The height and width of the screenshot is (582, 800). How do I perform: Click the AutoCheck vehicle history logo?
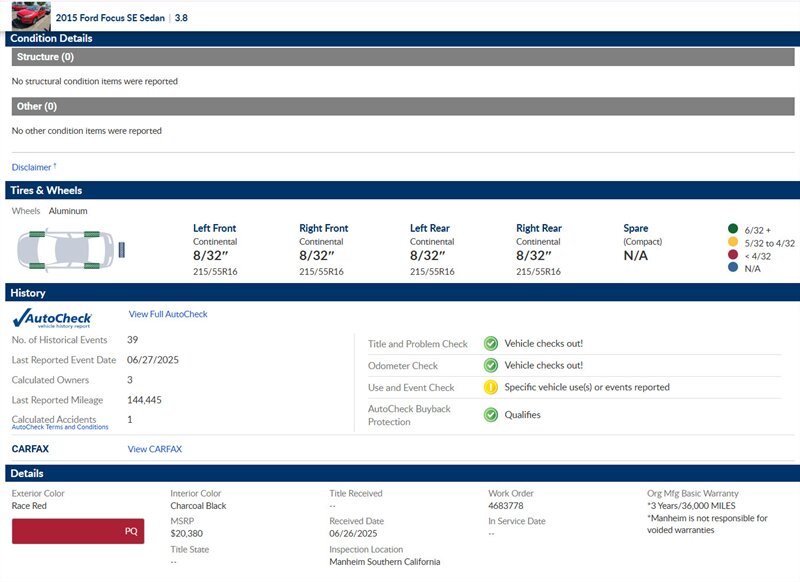(x=51, y=318)
